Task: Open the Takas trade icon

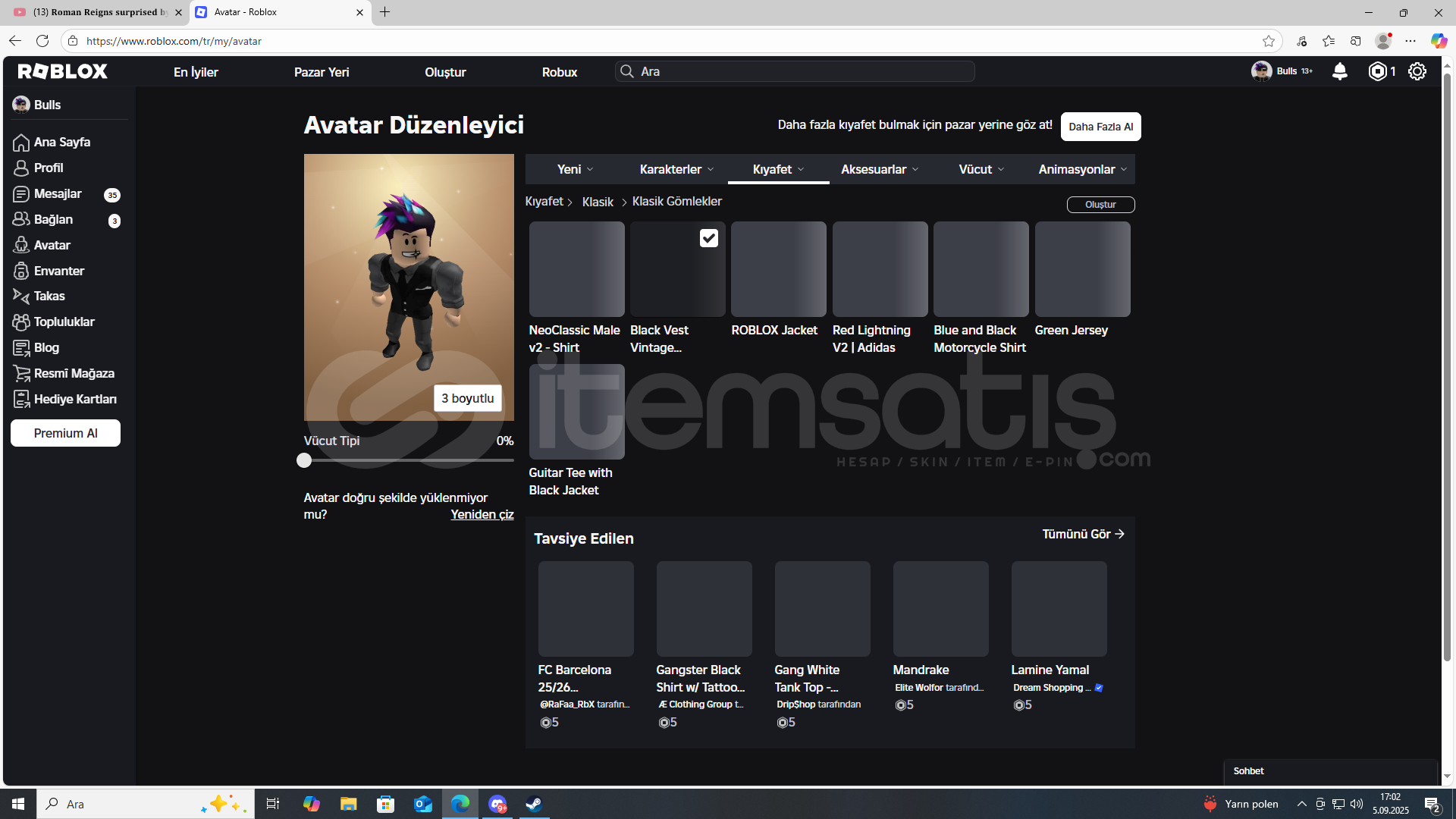Action: tap(21, 297)
